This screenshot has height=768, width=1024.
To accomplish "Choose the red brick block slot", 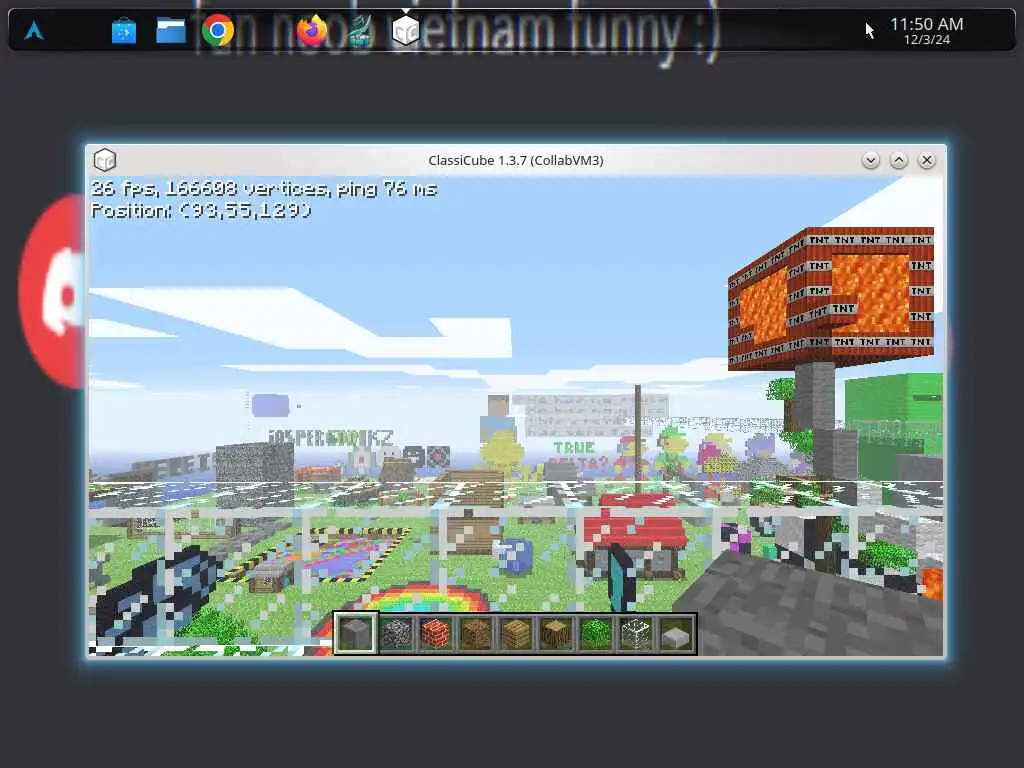I will pyautogui.click(x=436, y=633).
